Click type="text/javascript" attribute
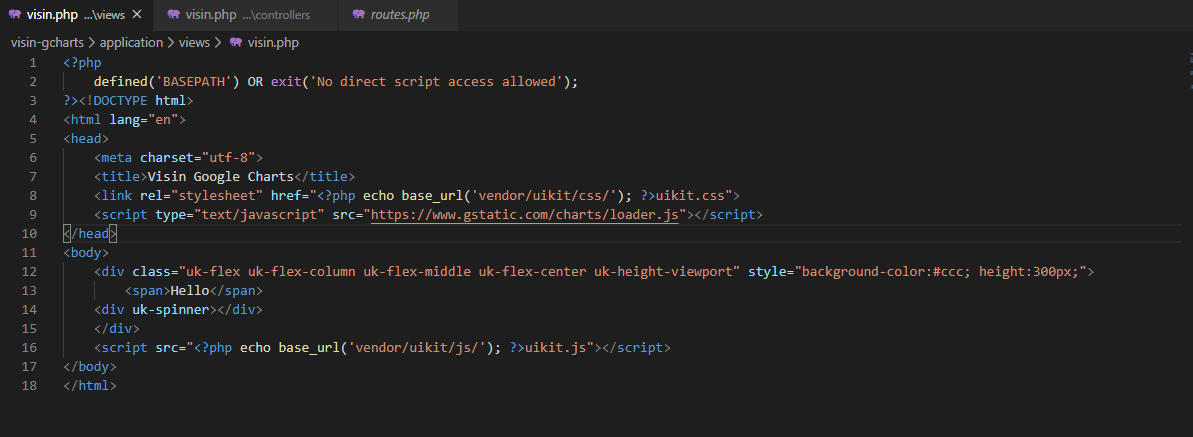The image size is (1193, 437). (240, 215)
